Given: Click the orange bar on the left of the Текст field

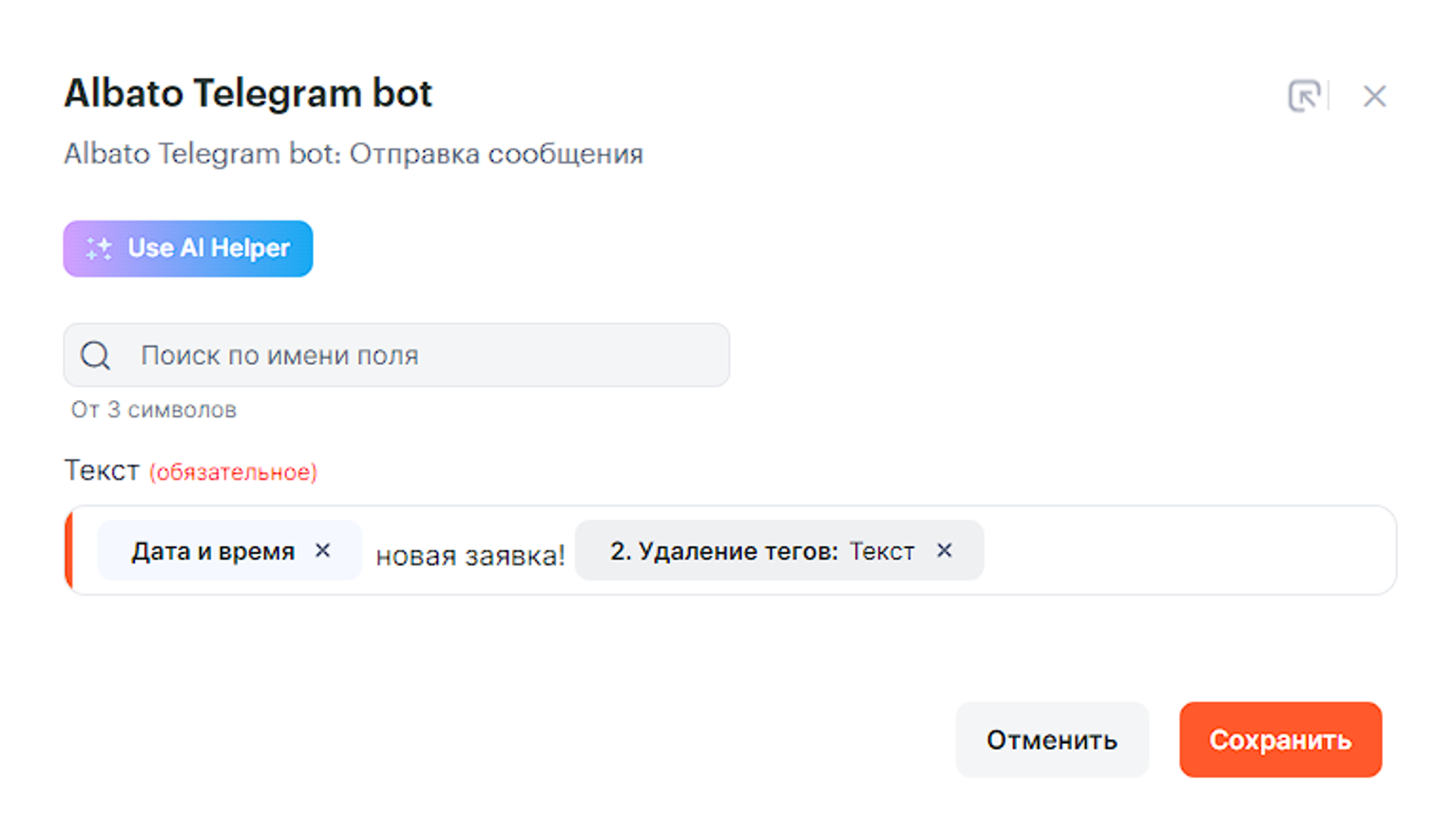Looking at the screenshot, I should pos(68,550).
